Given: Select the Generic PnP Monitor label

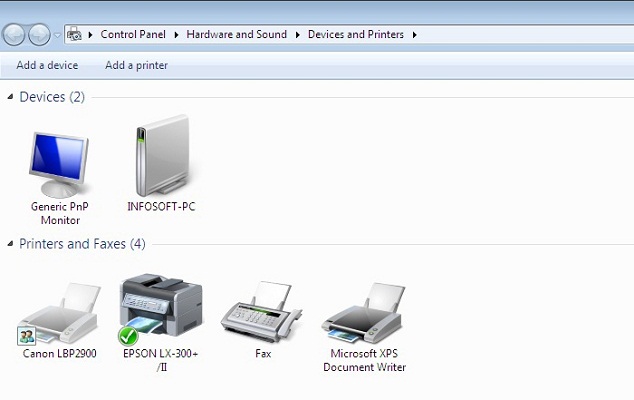Looking at the screenshot, I should [x=60, y=213].
